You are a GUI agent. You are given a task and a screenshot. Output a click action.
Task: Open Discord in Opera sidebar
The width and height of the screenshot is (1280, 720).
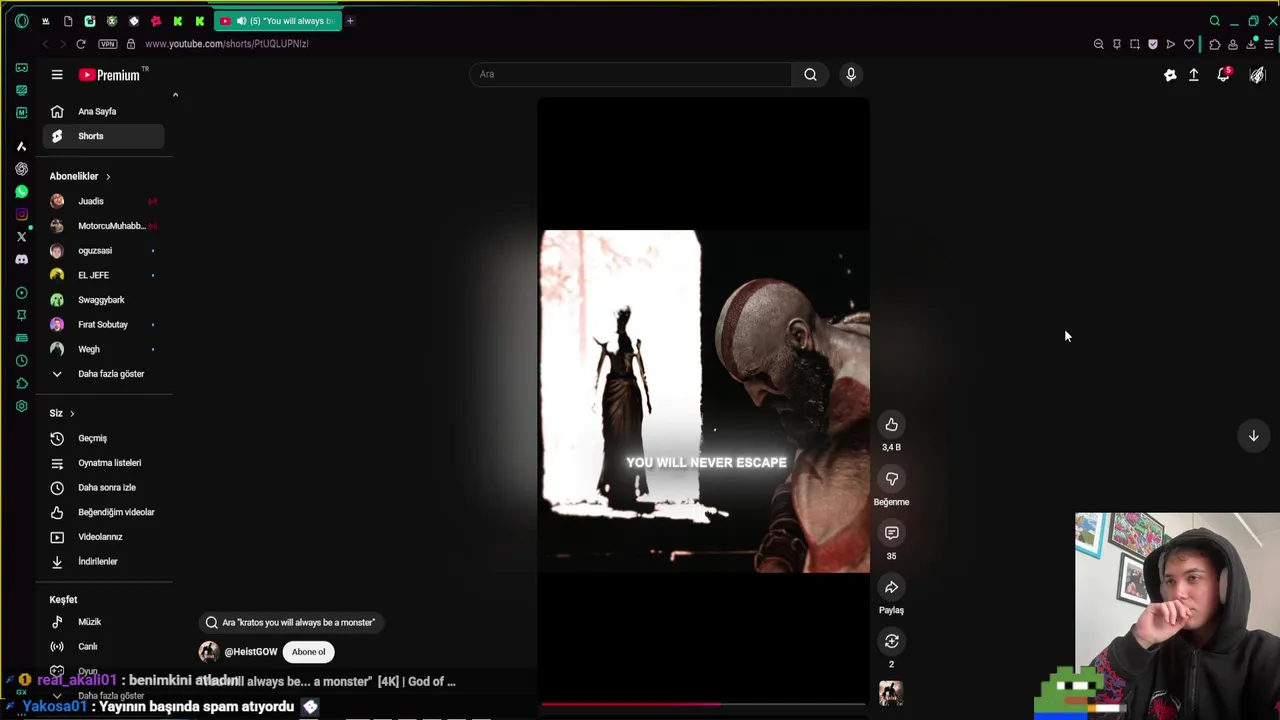22,260
